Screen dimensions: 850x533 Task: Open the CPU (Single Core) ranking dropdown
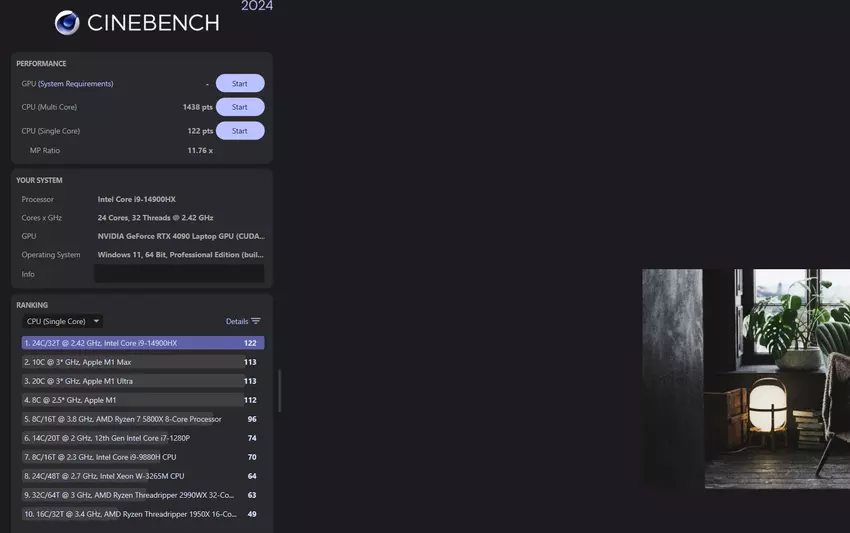tap(62, 321)
